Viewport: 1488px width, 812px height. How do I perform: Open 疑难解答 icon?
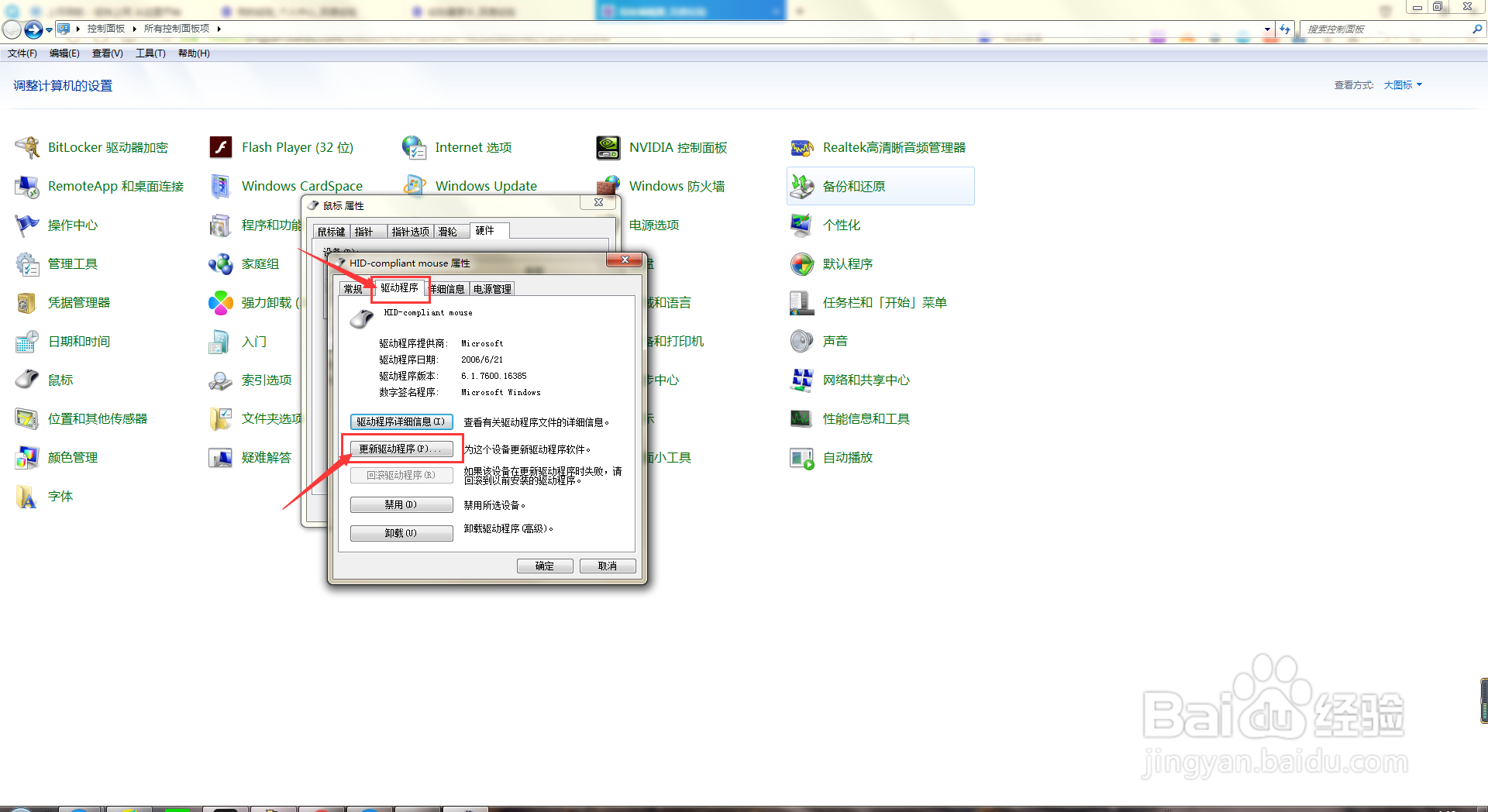pos(221,457)
